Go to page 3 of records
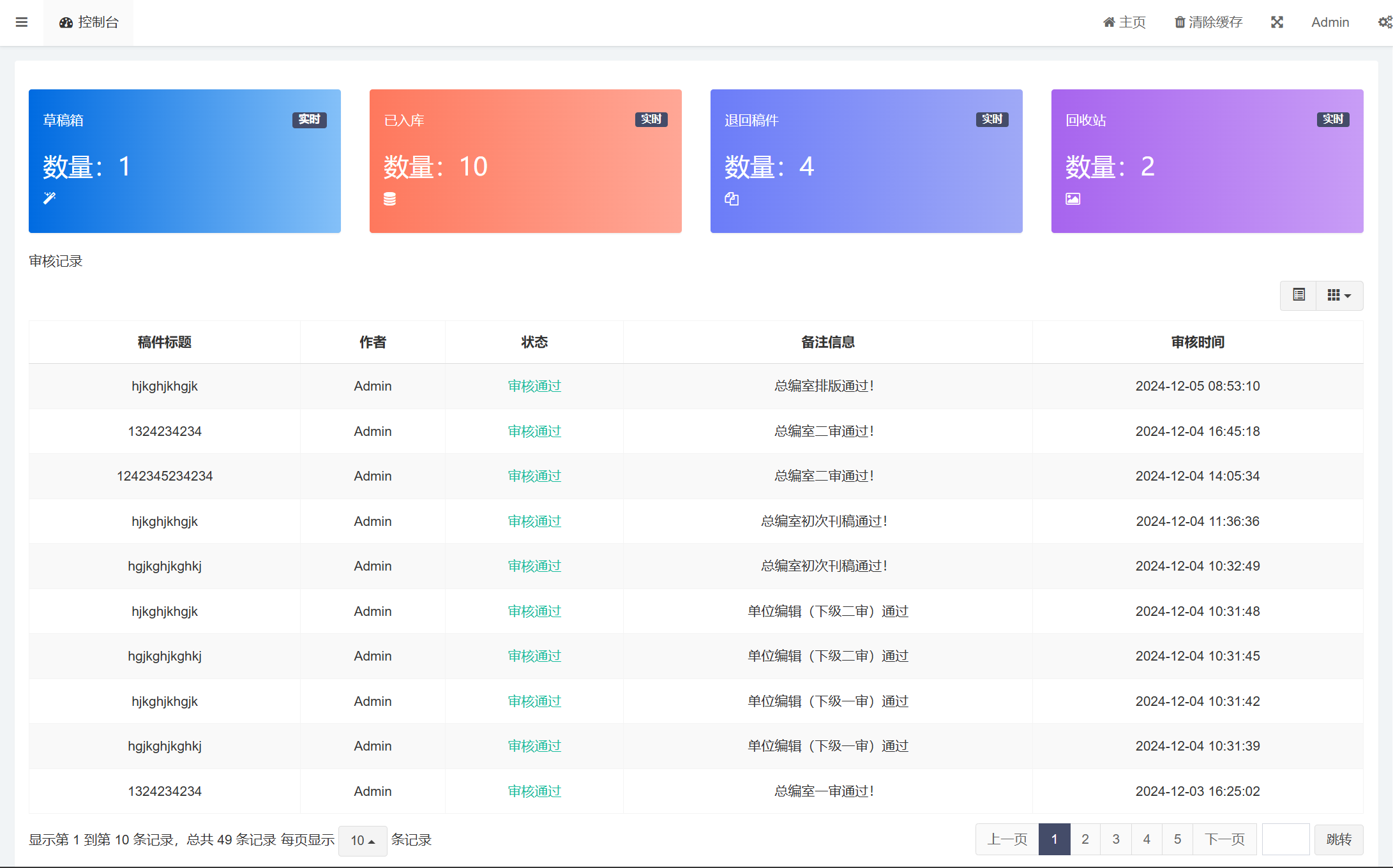1393x868 pixels. pyautogui.click(x=1115, y=839)
